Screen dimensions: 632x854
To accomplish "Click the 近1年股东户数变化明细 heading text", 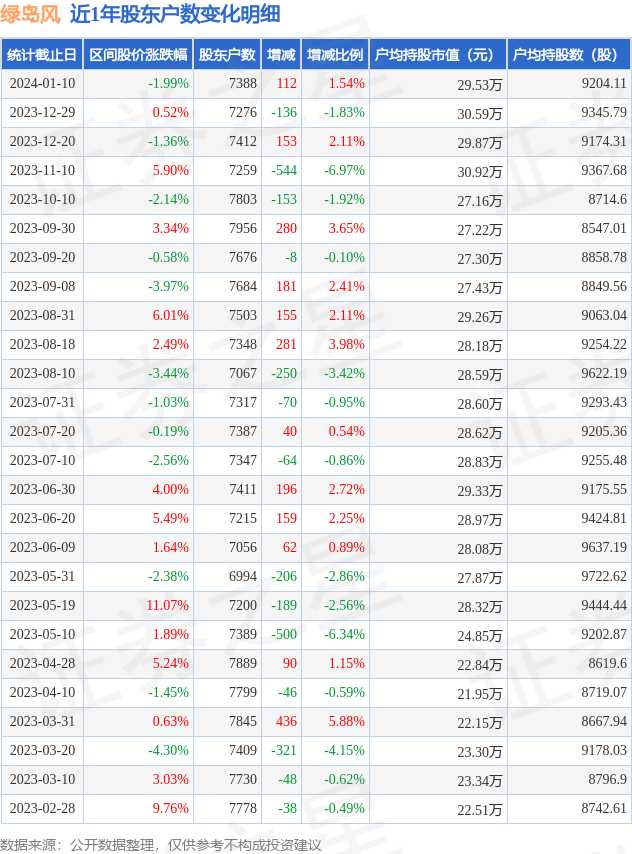I will (x=175, y=14).
